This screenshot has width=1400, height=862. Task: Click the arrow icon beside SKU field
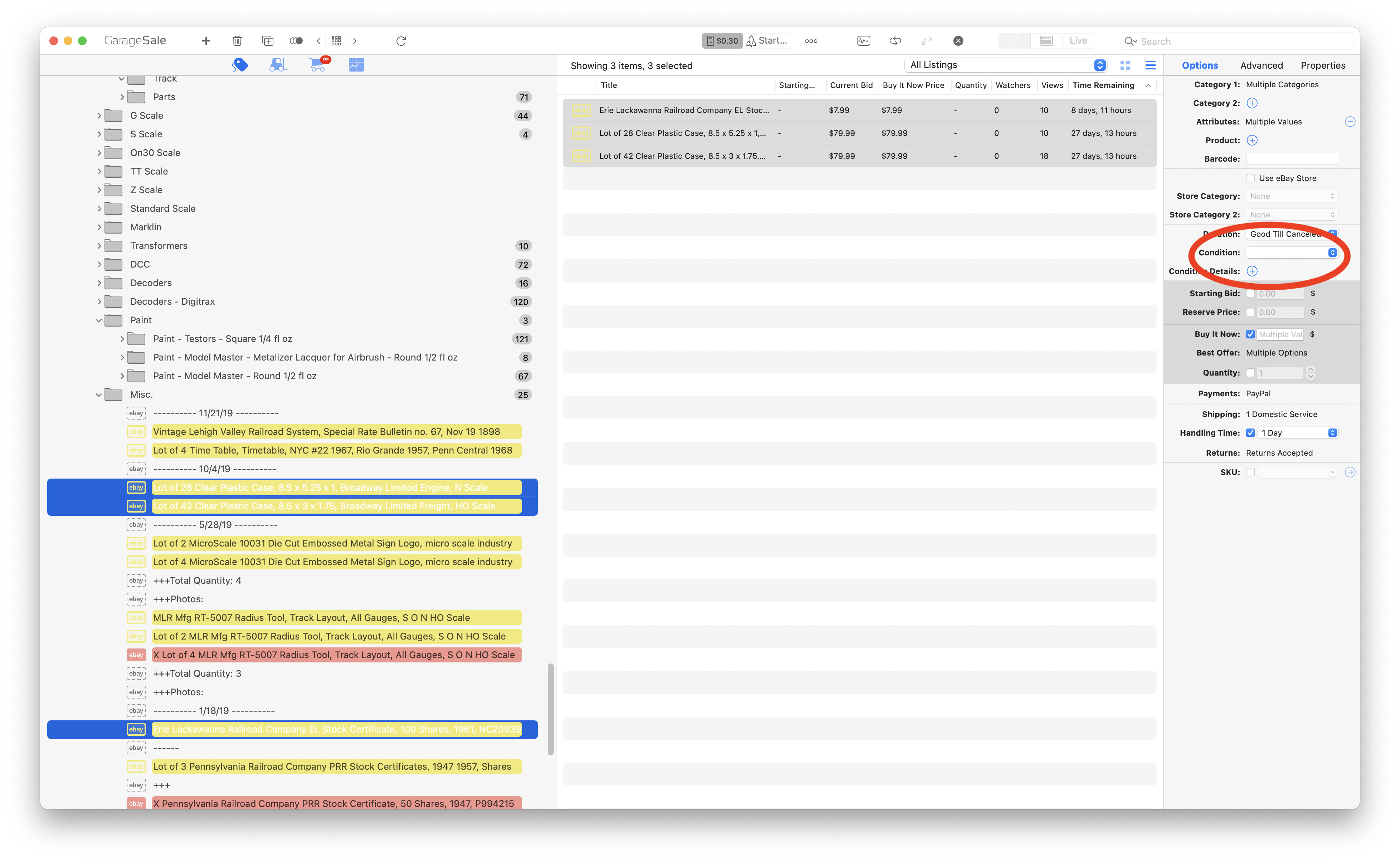(1350, 472)
